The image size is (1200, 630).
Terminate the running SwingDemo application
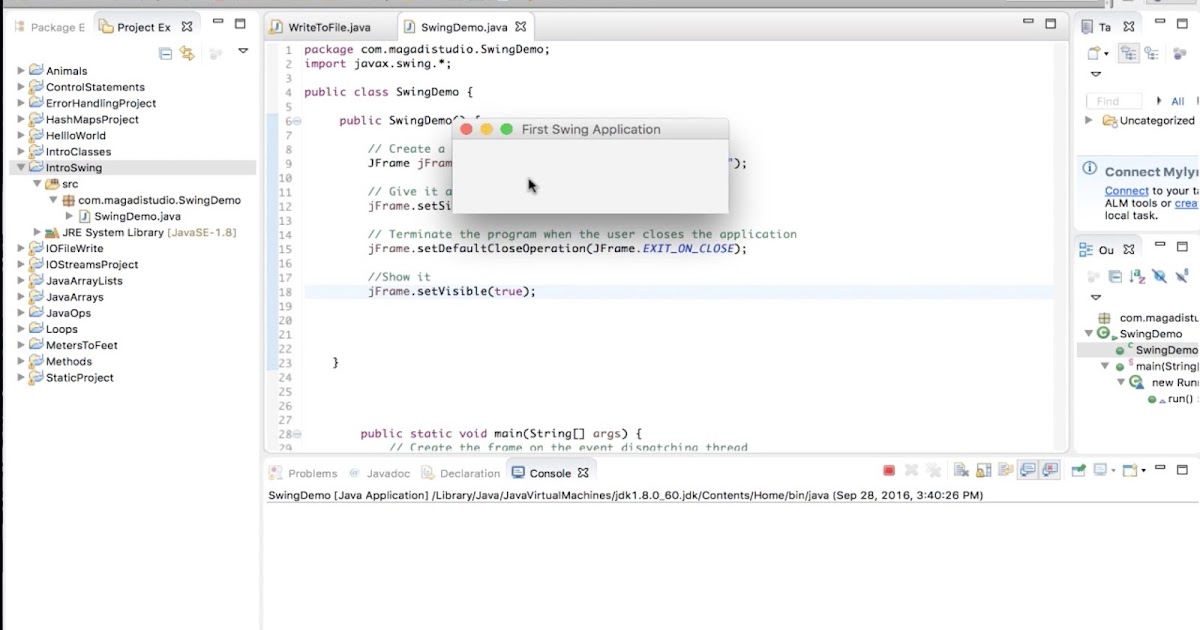pyautogui.click(x=889, y=470)
